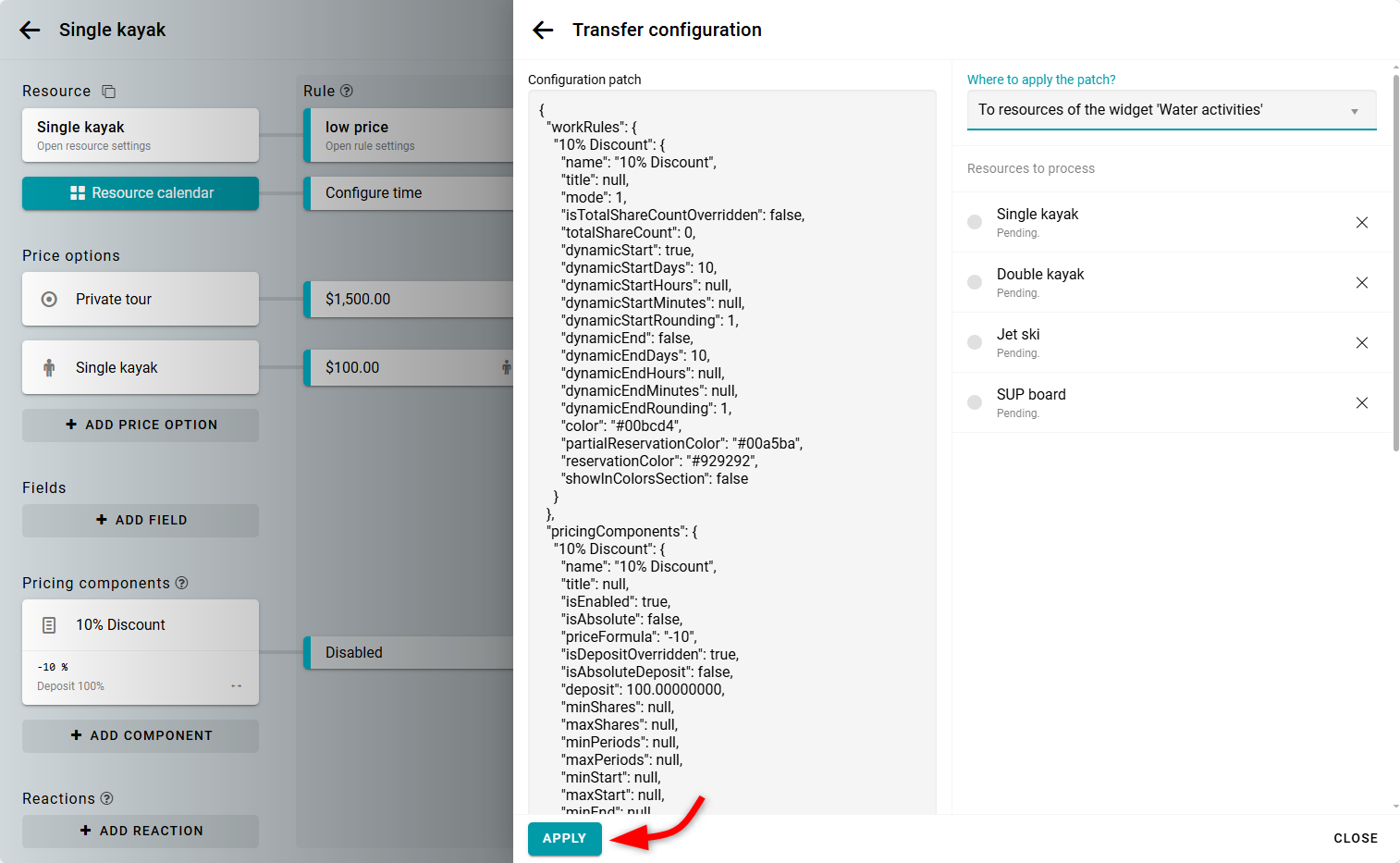1400x863 pixels.
Task: Open the 10% Discount pricing component card
Action: pos(141,625)
